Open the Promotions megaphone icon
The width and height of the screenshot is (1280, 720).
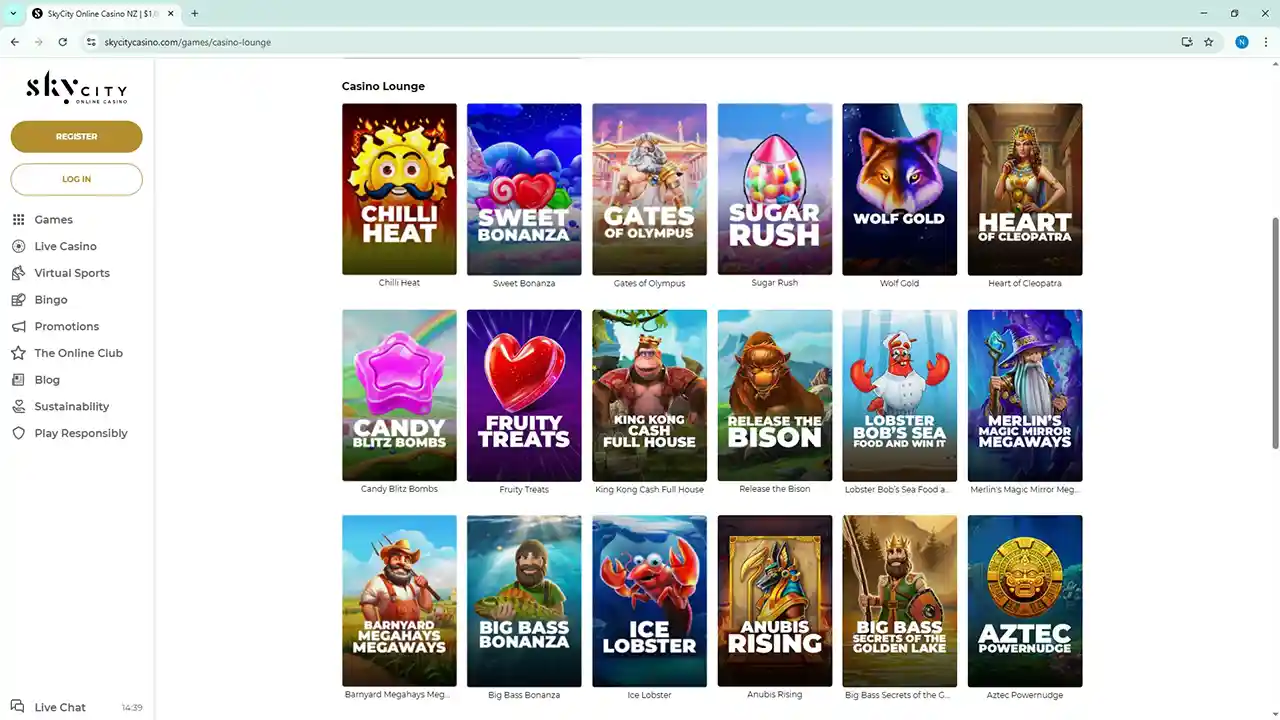[x=18, y=327]
